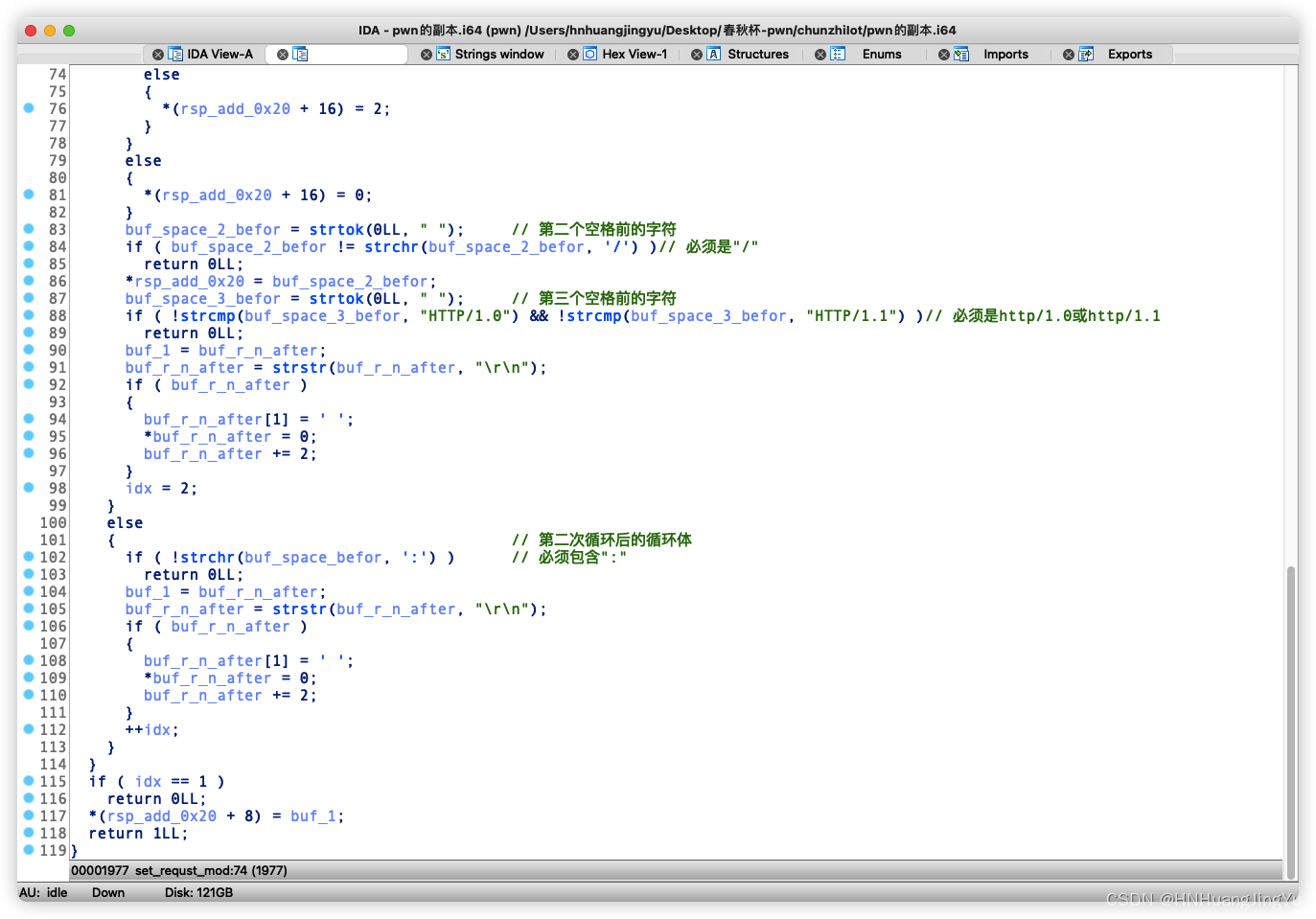1316x919 pixels.
Task: Click the Imports tab icon
Action: 961,55
